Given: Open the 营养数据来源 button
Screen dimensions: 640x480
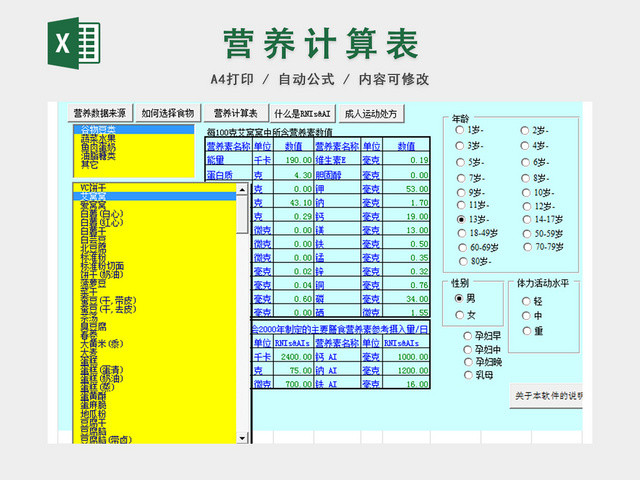Looking at the screenshot, I should (x=100, y=113).
